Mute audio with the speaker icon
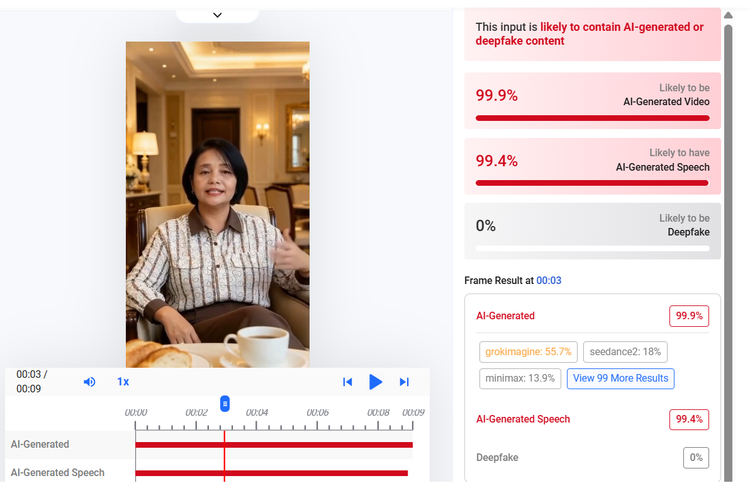 [89, 382]
